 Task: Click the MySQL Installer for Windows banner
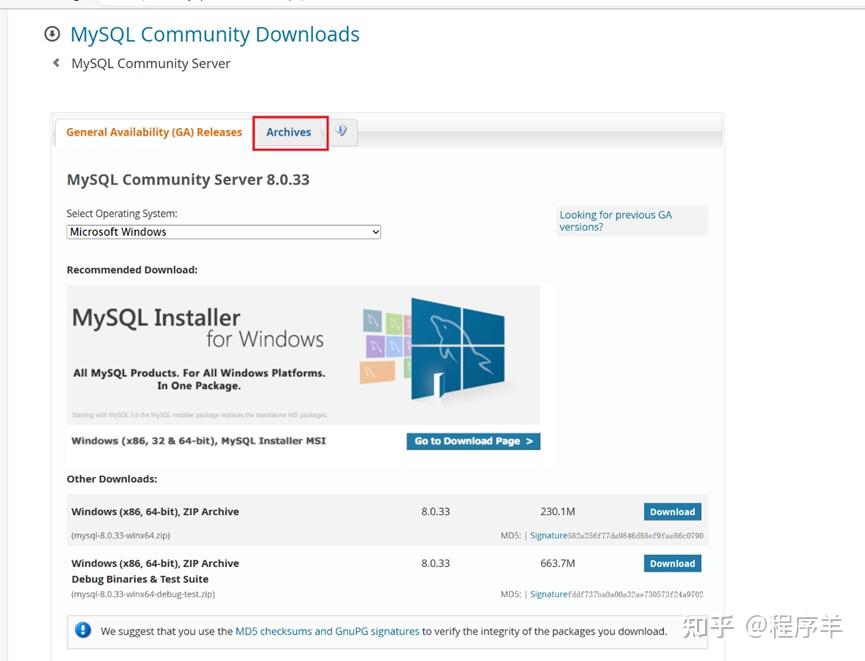303,354
